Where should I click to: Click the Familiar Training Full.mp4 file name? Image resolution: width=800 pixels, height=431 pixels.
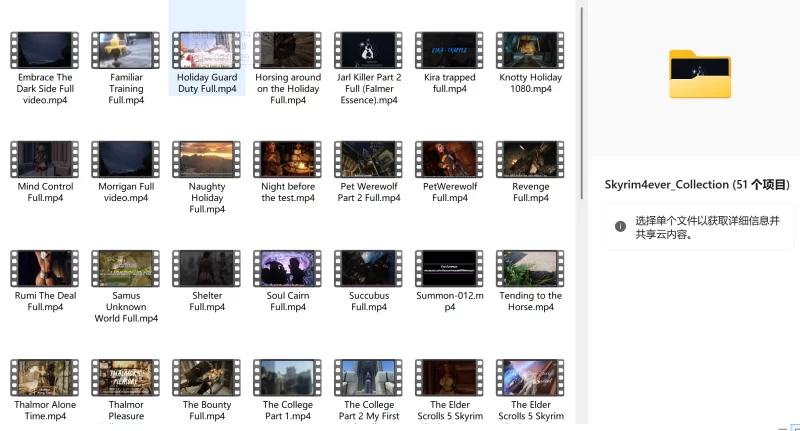(x=126, y=88)
